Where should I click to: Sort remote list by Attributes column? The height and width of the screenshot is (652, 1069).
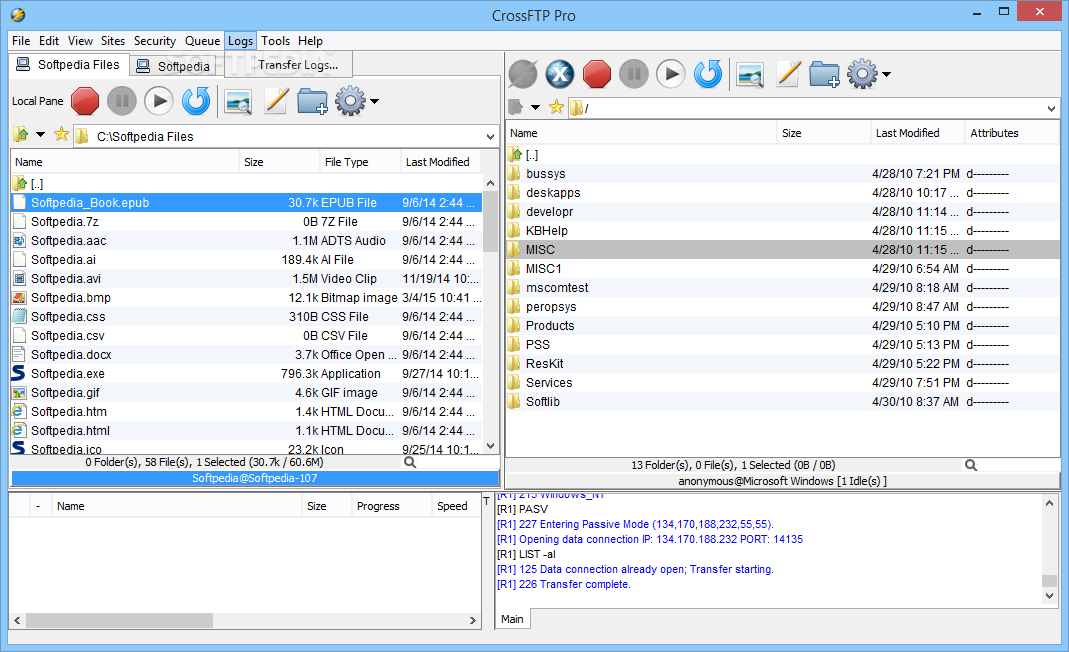click(x=1012, y=133)
